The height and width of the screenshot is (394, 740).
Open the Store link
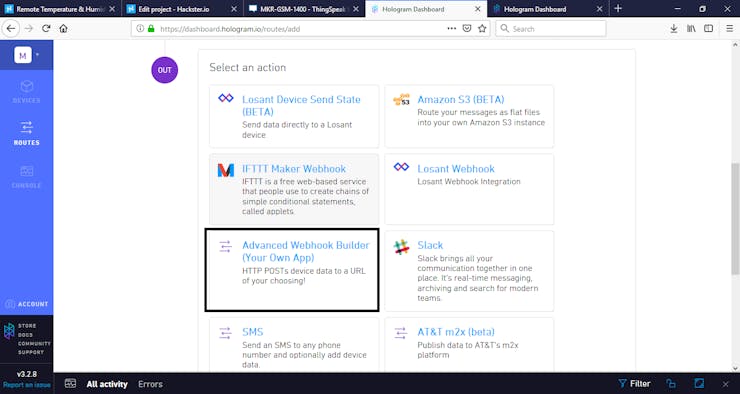(x=27, y=326)
